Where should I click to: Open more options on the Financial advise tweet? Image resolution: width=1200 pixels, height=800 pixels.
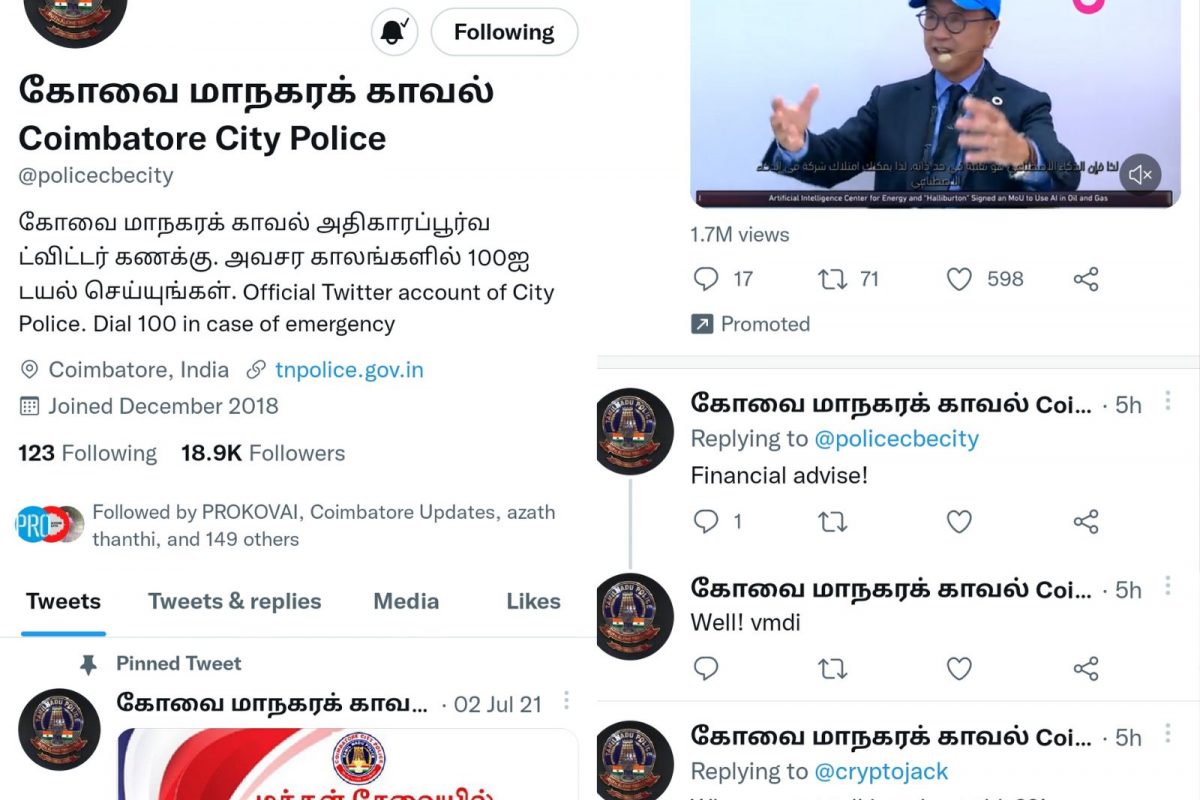coord(1166,401)
